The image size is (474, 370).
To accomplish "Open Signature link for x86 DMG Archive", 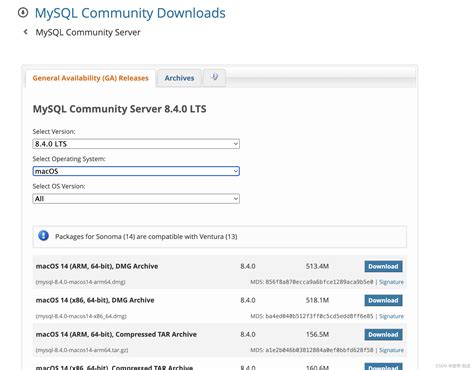I will pyautogui.click(x=391, y=316).
